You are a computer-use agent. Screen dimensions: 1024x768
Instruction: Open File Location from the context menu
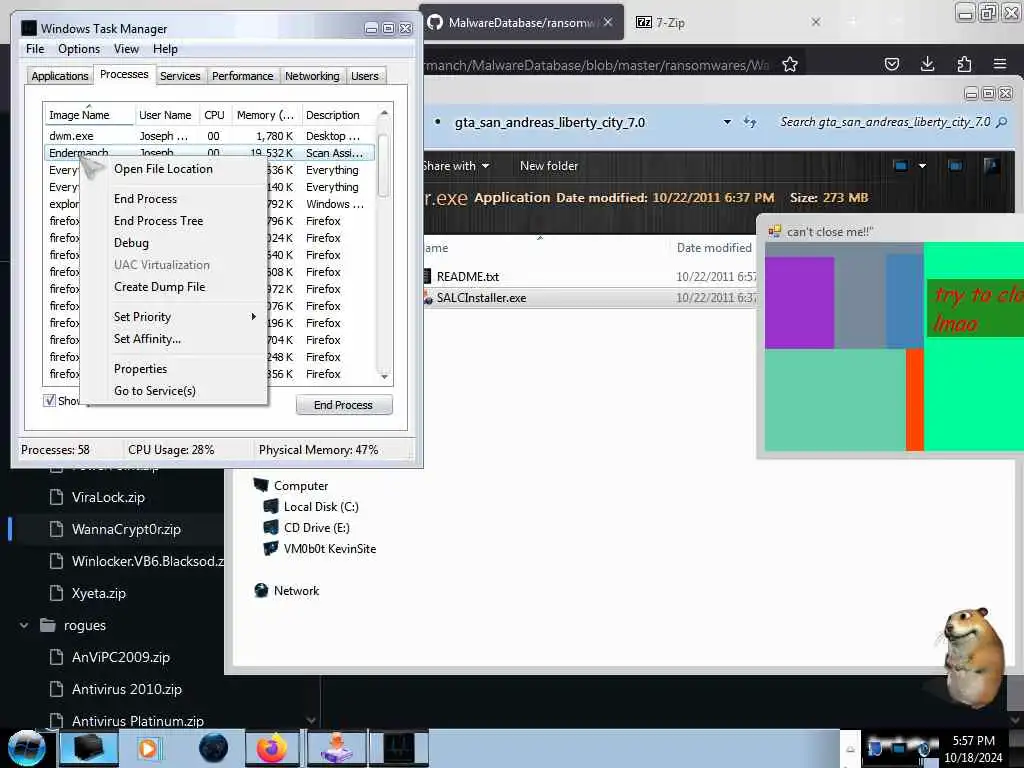(163, 169)
